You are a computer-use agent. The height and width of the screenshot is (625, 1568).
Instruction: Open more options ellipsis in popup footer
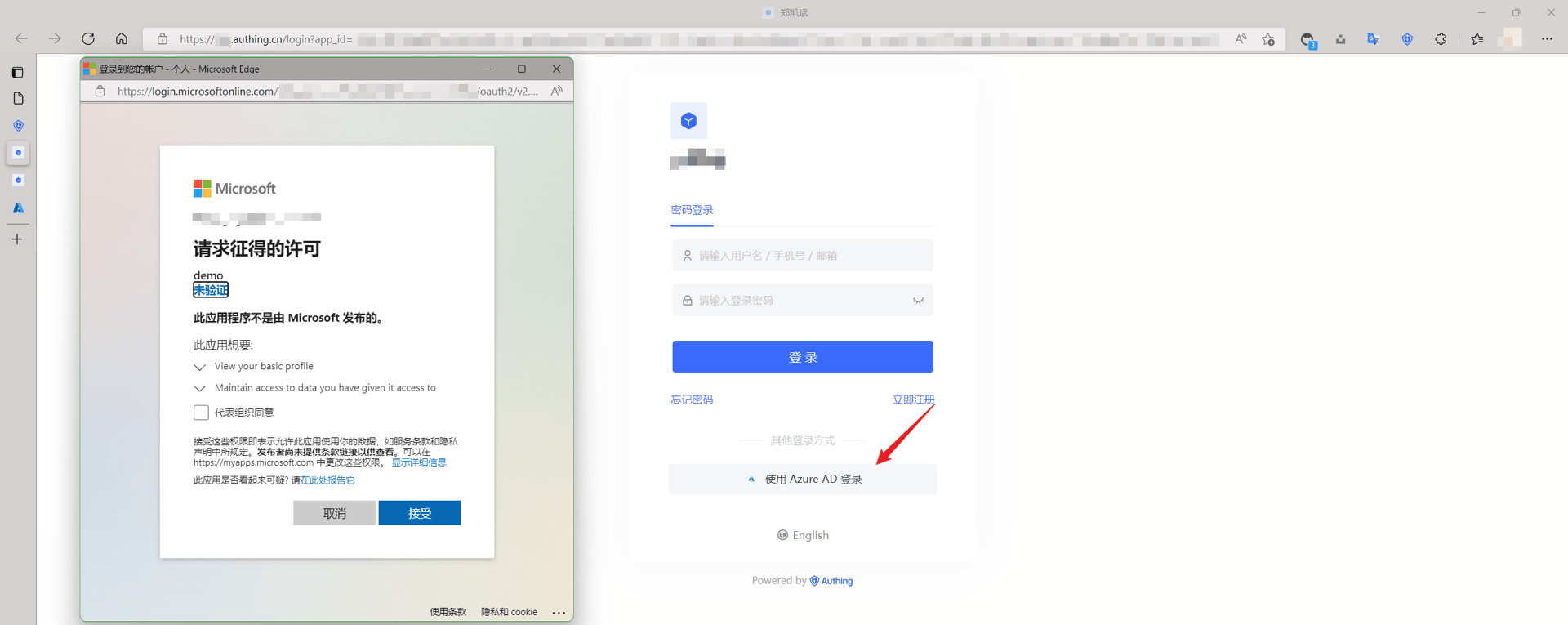point(559,612)
